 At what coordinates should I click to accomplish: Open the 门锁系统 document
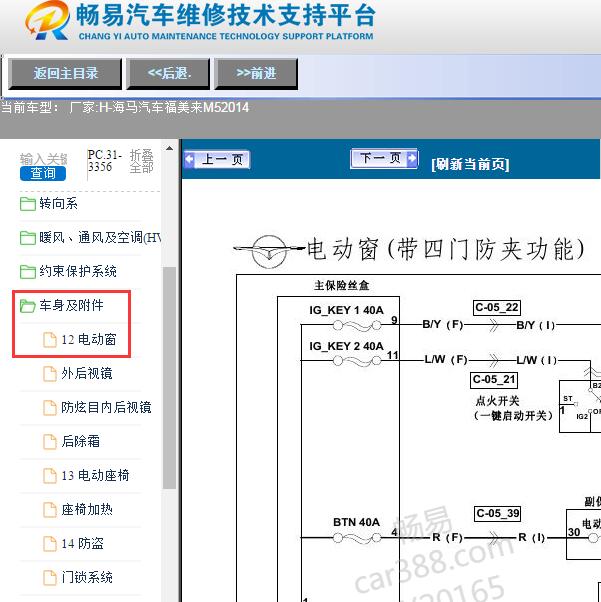point(87,577)
